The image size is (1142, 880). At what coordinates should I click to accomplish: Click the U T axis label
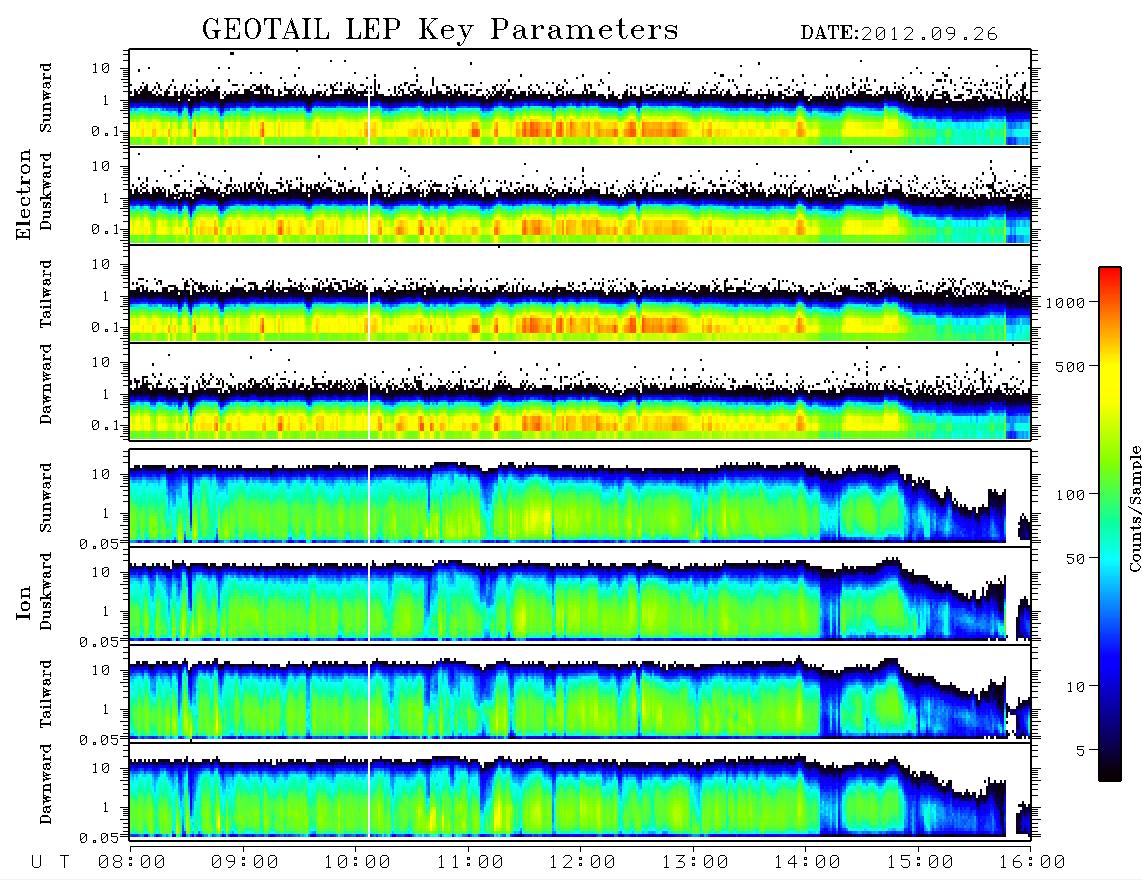pyautogui.click(x=51, y=862)
